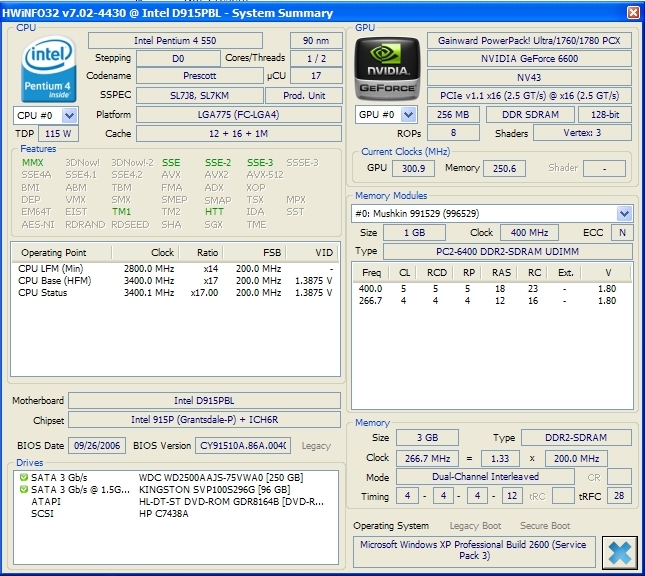This screenshot has width=645, height=576.
Task: Click the Windows XP Professional OS field
Action: click(474, 550)
